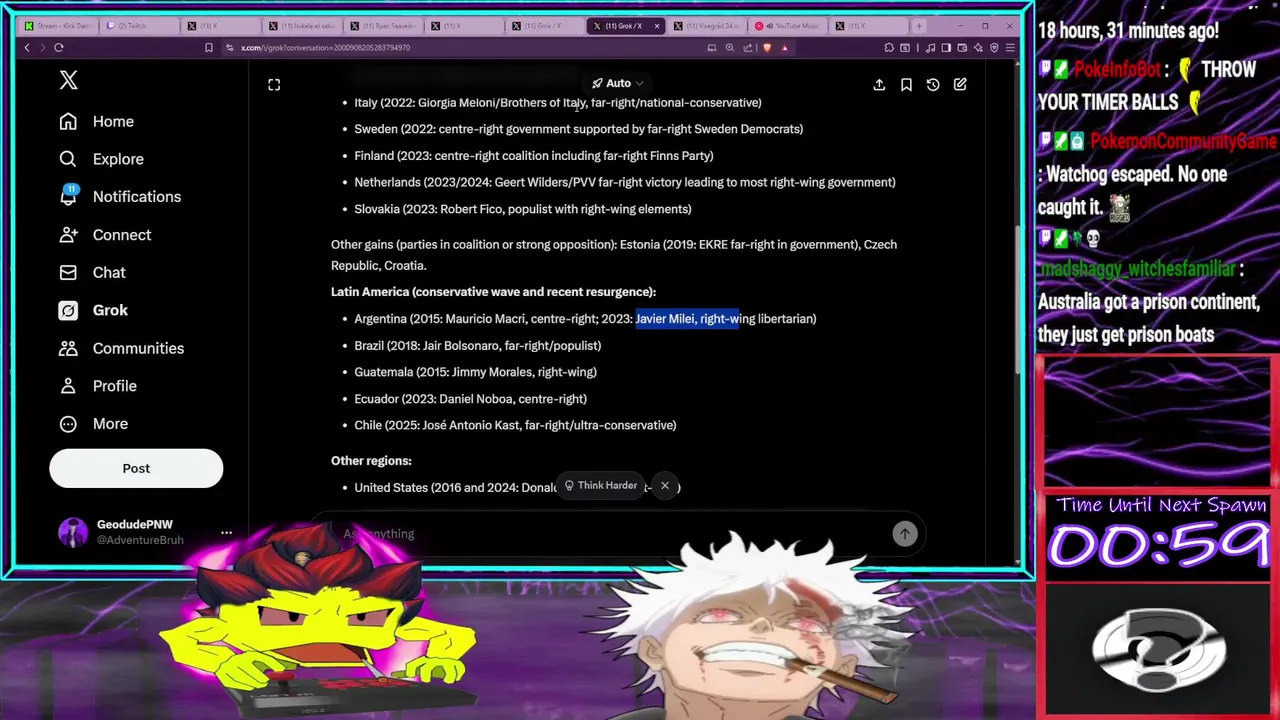Open music note media control icon
This screenshot has height=720, width=1280.
pos(931,47)
